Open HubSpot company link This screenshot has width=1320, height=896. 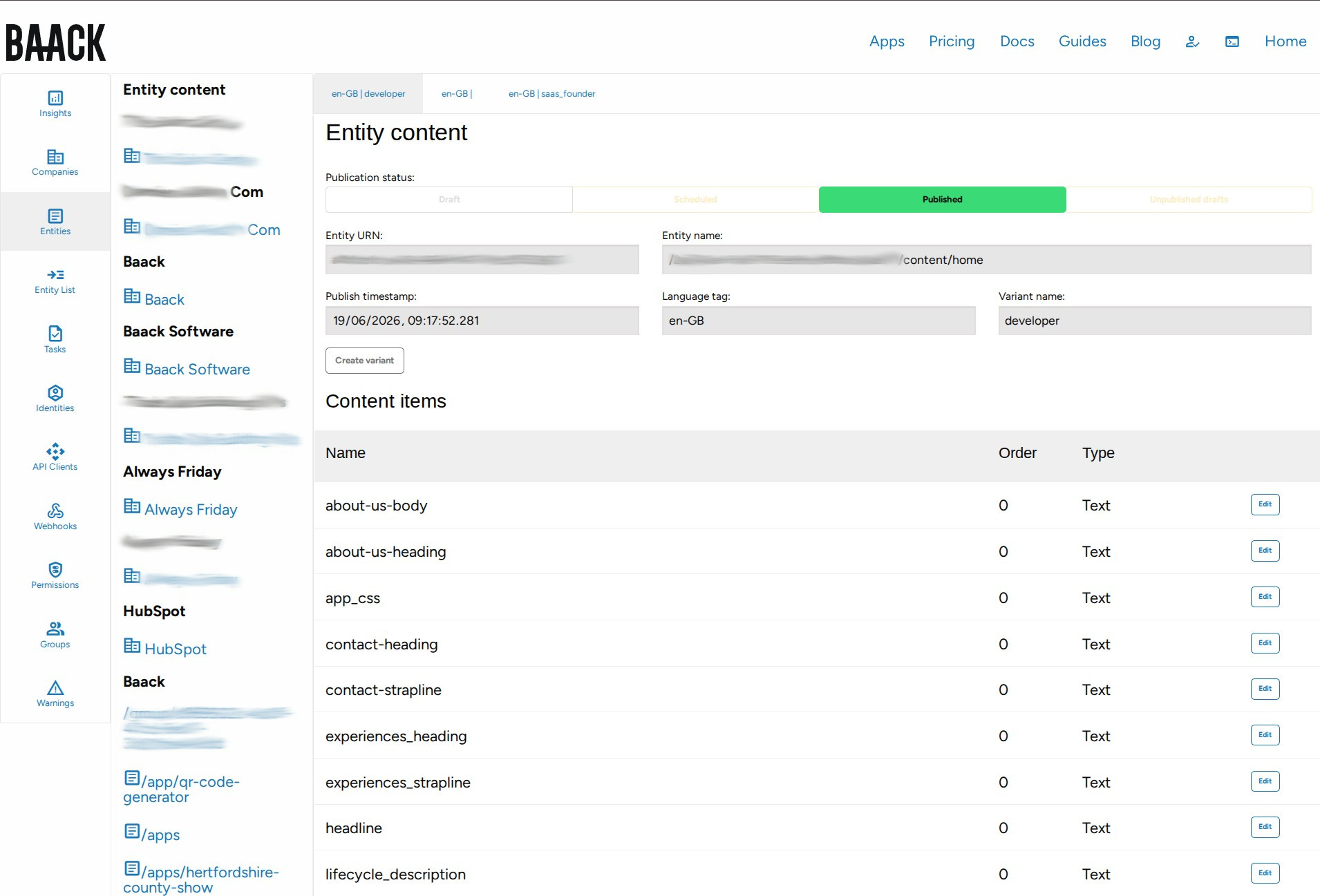click(x=165, y=648)
